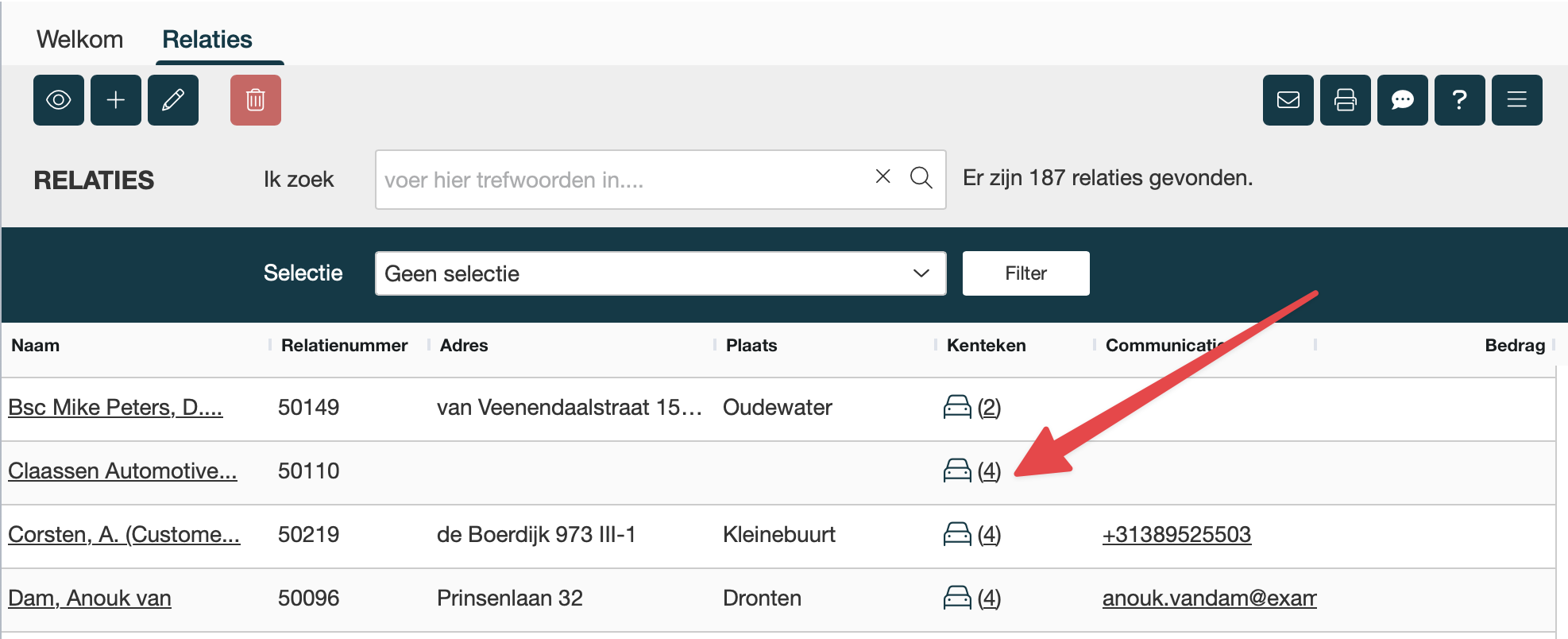This screenshot has width=1568, height=639.
Task: Delete relation using red trash icon
Action: 256,100
